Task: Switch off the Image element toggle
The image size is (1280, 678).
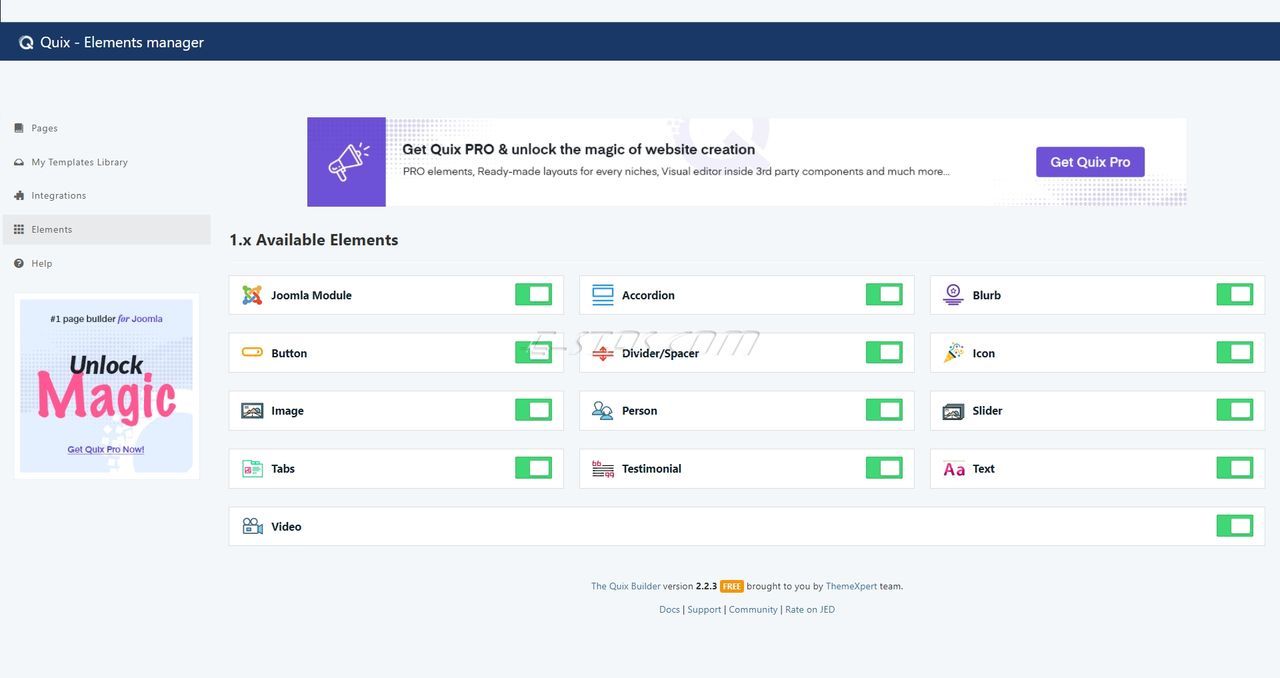Action: [534, 410]
